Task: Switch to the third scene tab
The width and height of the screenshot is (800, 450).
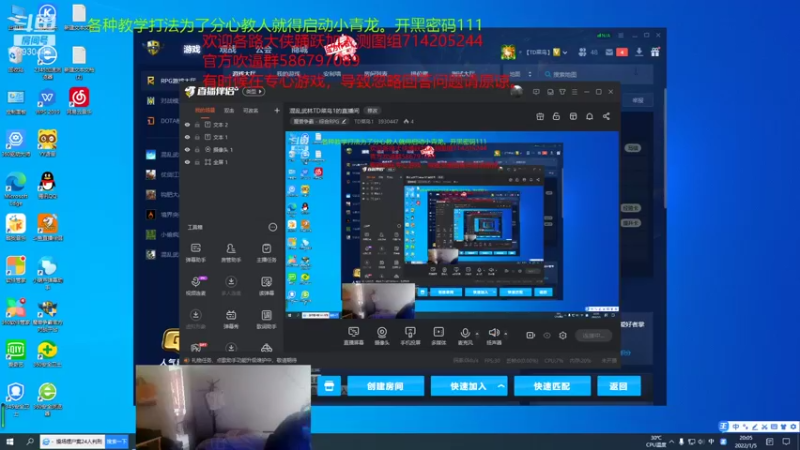Action: tap(251, 110)
